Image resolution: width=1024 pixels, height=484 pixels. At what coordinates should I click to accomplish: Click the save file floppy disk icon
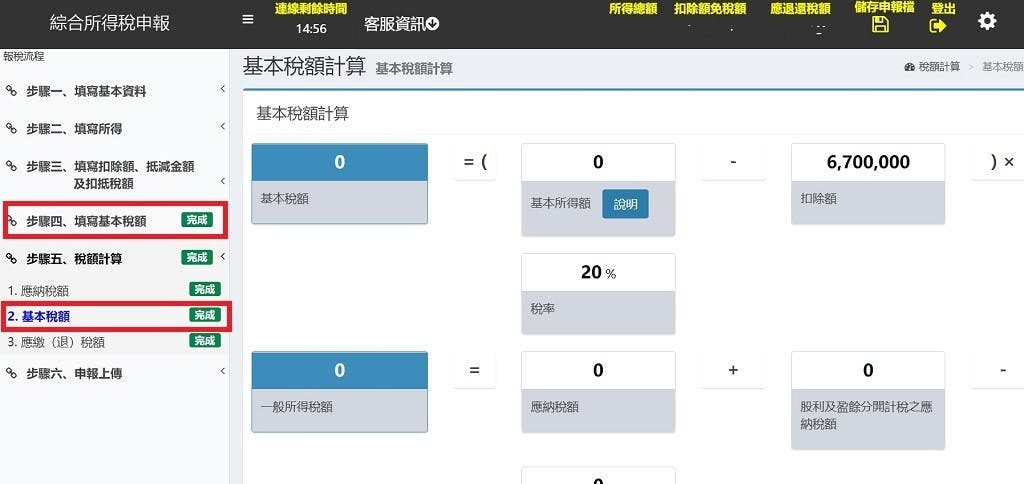(880, 25)
